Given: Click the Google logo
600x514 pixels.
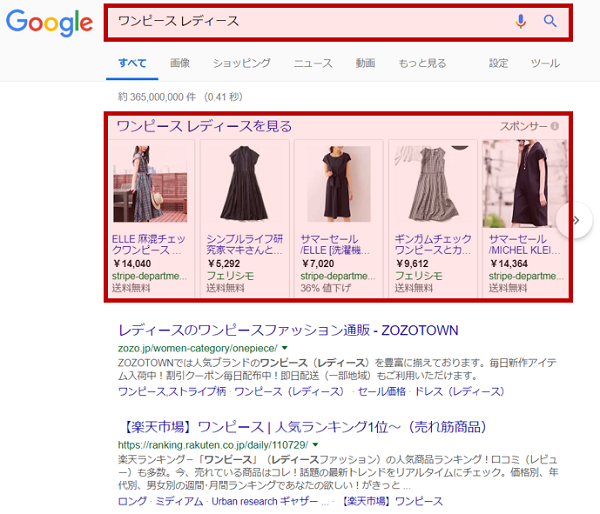Looking at the screenshot, I should point(49,23).
